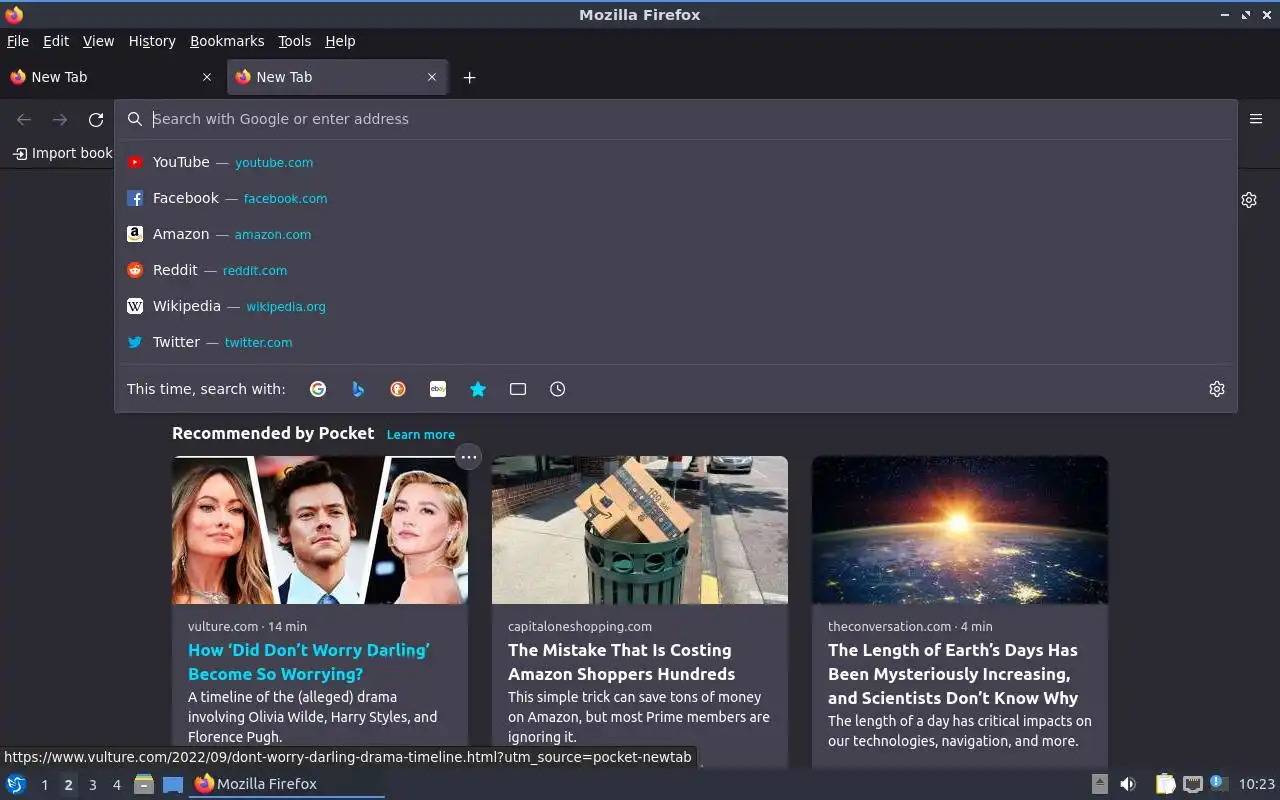Open the Firefox hamburger application menu
The image size is (1280, 800).
(1256, 119)
